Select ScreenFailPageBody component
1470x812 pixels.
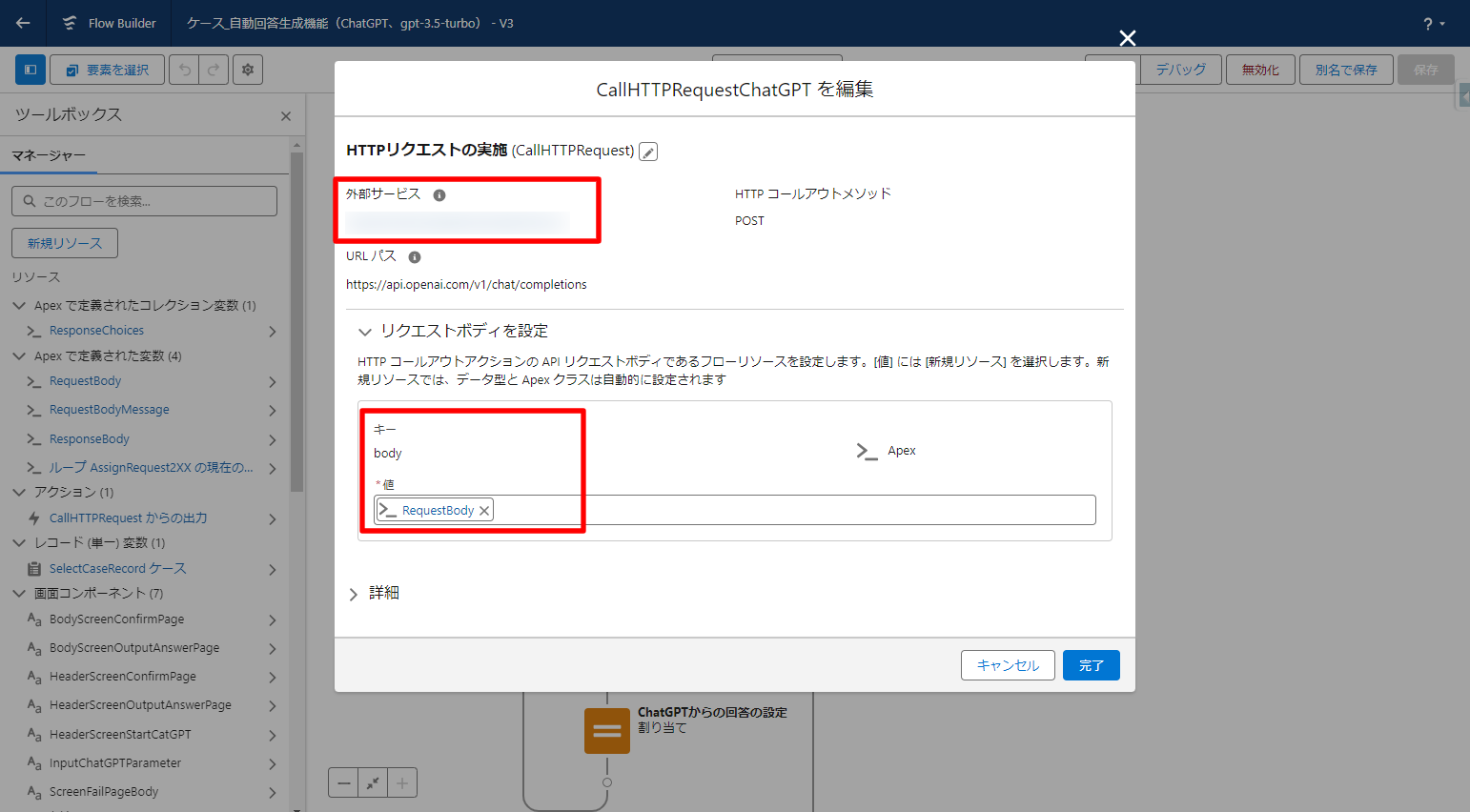[104, 792]
